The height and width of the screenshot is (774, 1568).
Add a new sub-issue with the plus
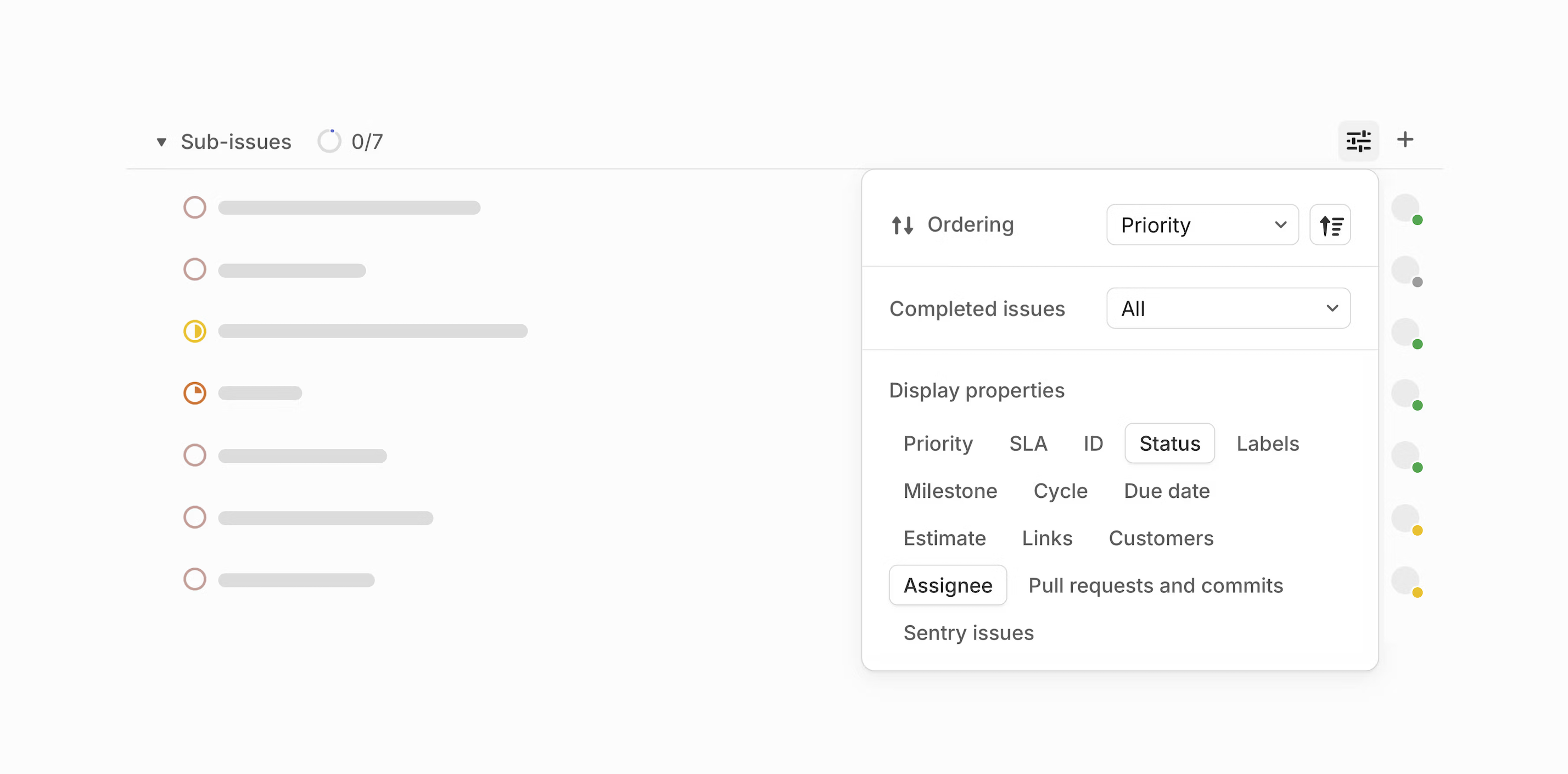pyautogui.click(x=1407, y=139)
